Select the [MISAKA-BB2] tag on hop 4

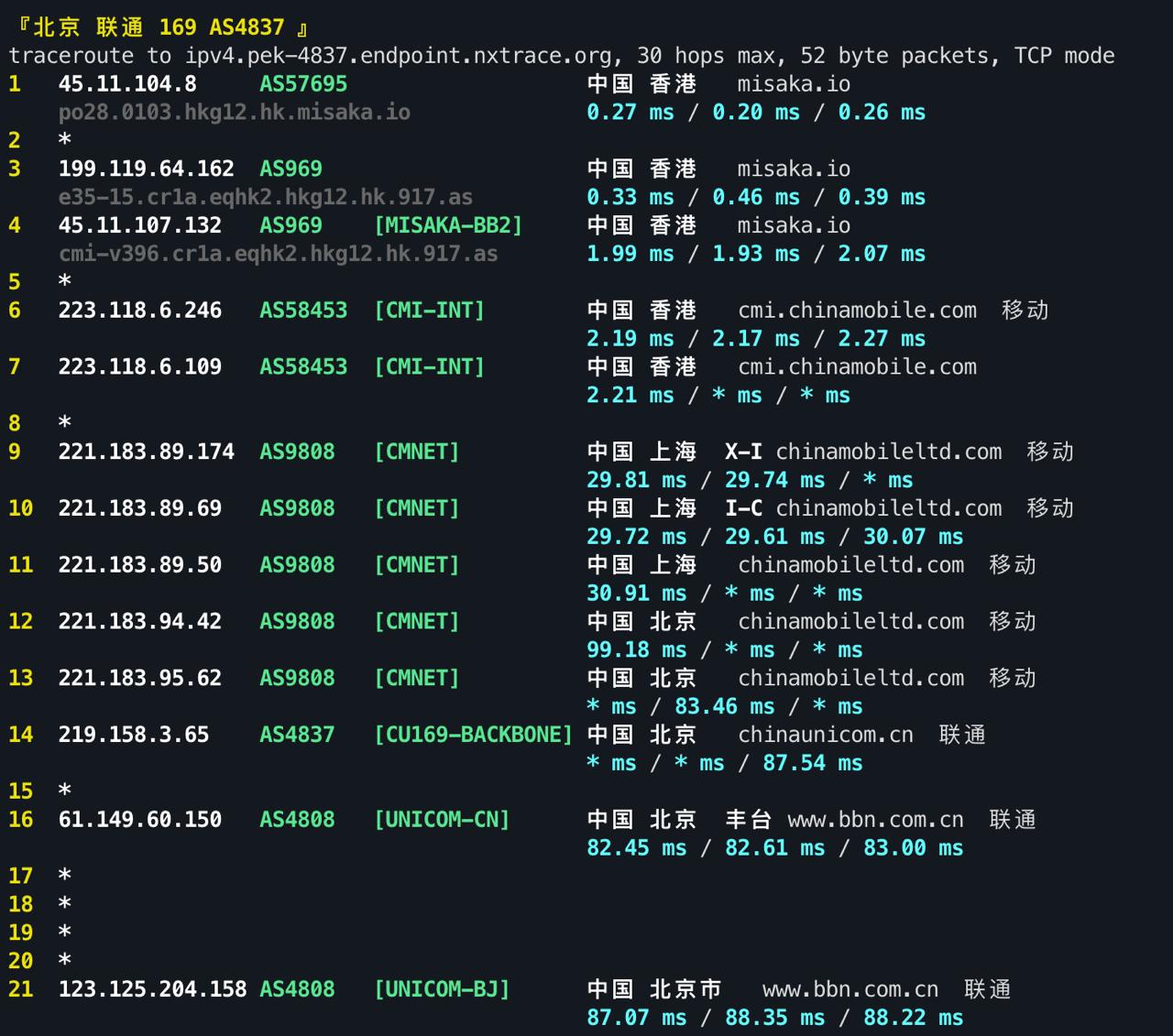449,224
